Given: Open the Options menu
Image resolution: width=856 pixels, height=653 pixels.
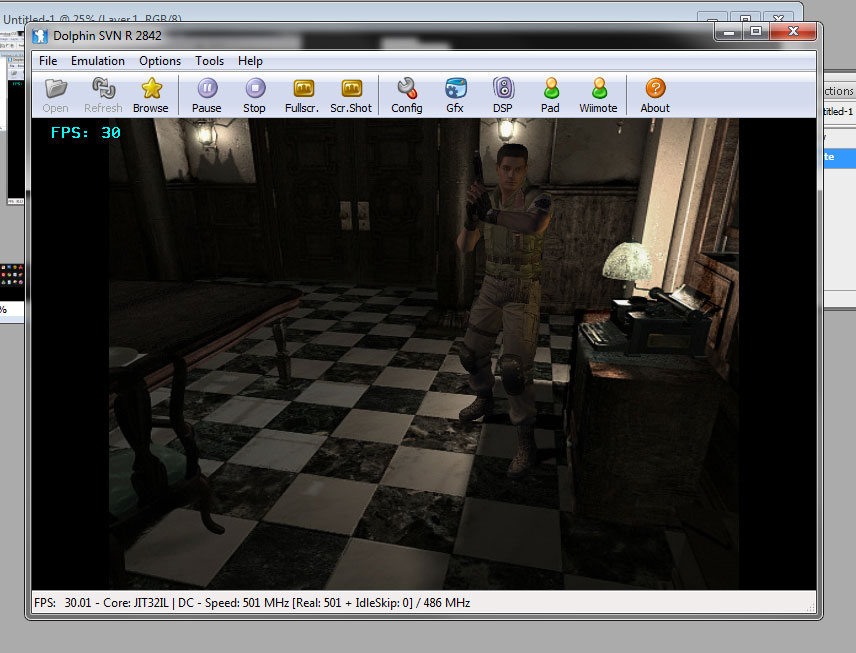Looking at the screenshot, I should point(160,61).
